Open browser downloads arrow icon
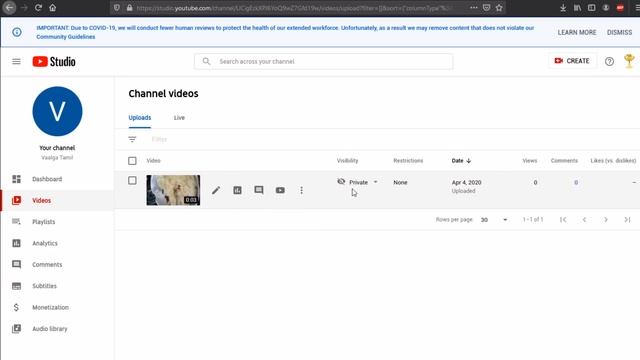Image resolution: width=640 pixels, height=360 pixels. (x=563, y=7)
